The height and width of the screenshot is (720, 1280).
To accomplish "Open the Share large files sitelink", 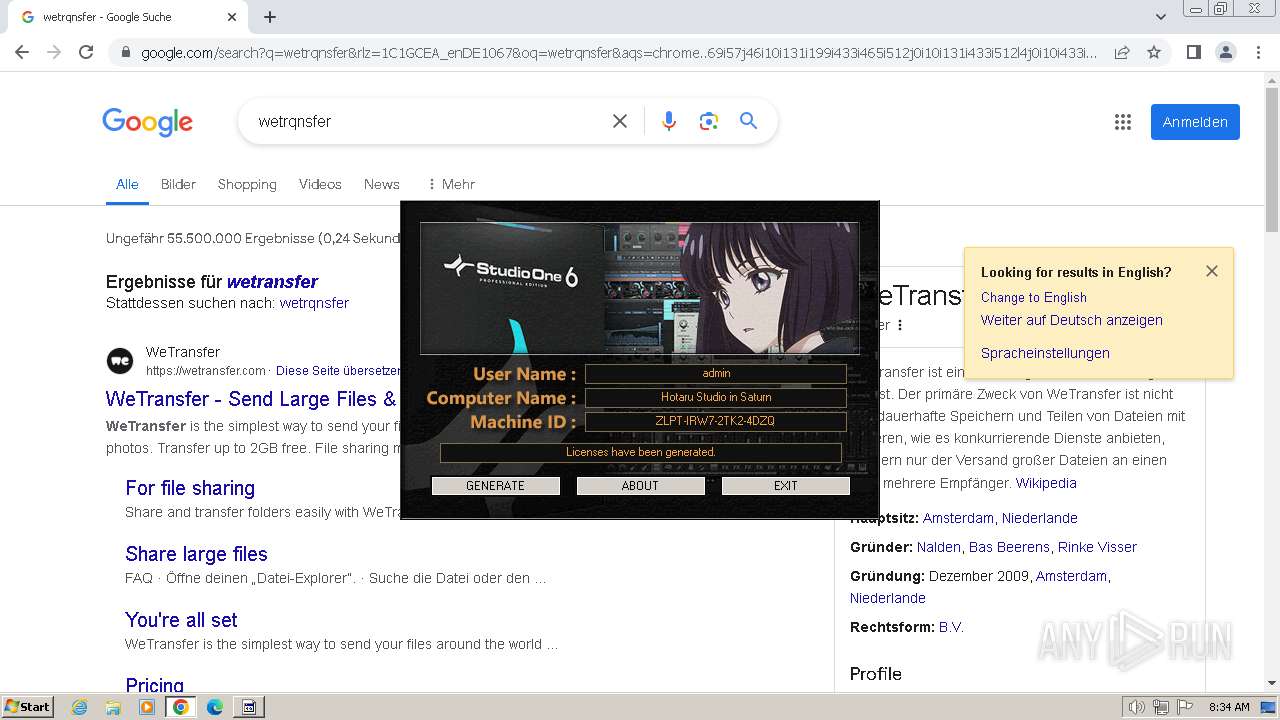I will [196, 554].
